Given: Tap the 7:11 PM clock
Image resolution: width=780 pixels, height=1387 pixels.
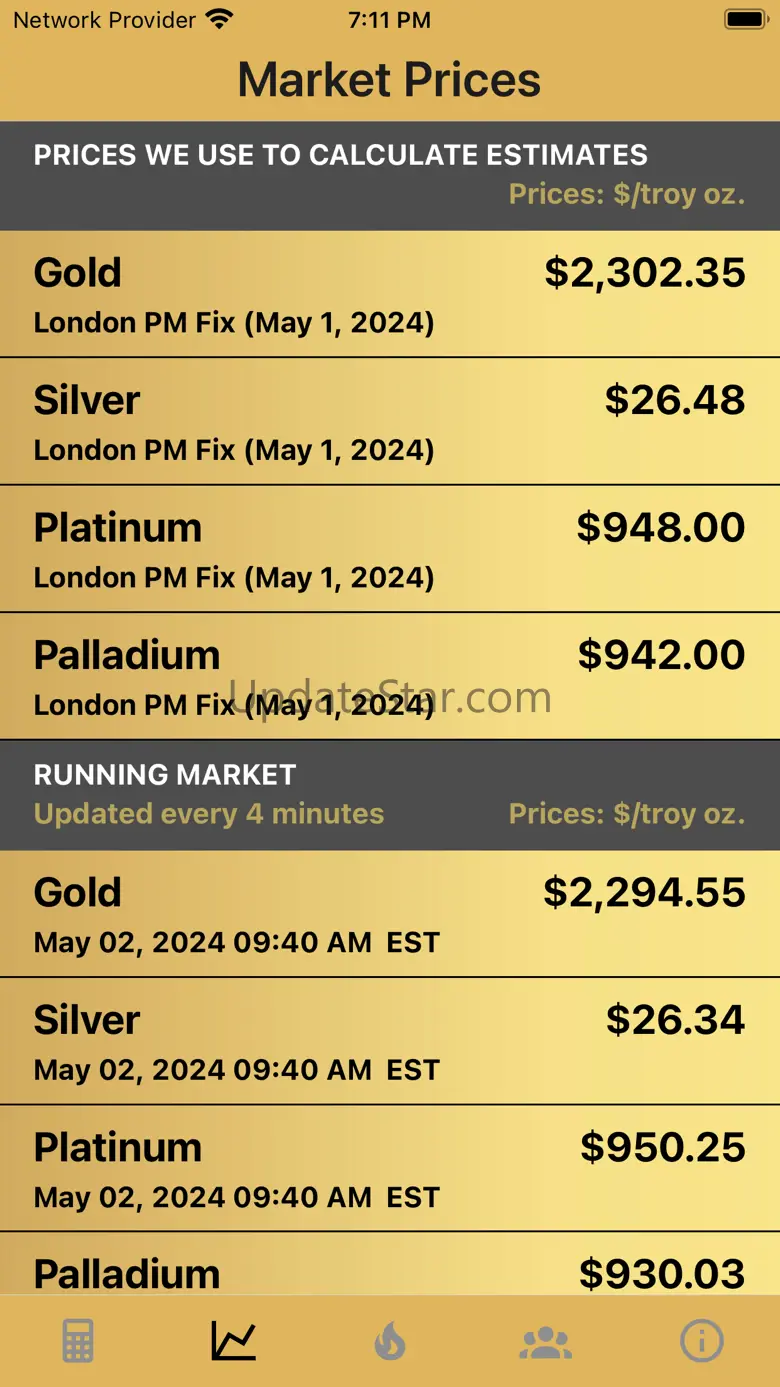Looking at the screenshot, I should [389, 20].
